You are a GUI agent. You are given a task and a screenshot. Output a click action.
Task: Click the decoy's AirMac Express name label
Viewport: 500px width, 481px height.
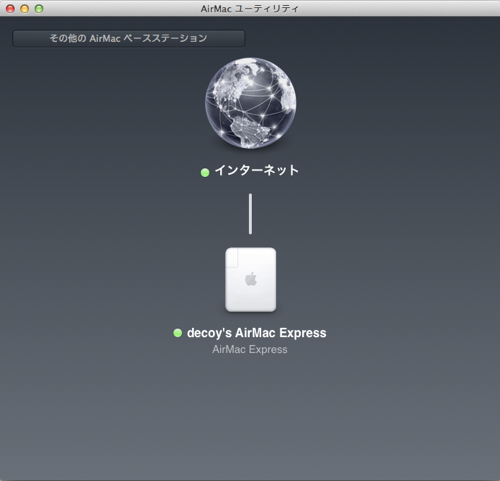[x=257, y=333]
